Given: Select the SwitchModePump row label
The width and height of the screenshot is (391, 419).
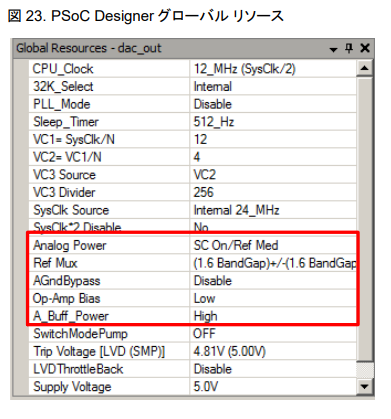Looking at the screenshot, I should [80, 334].
